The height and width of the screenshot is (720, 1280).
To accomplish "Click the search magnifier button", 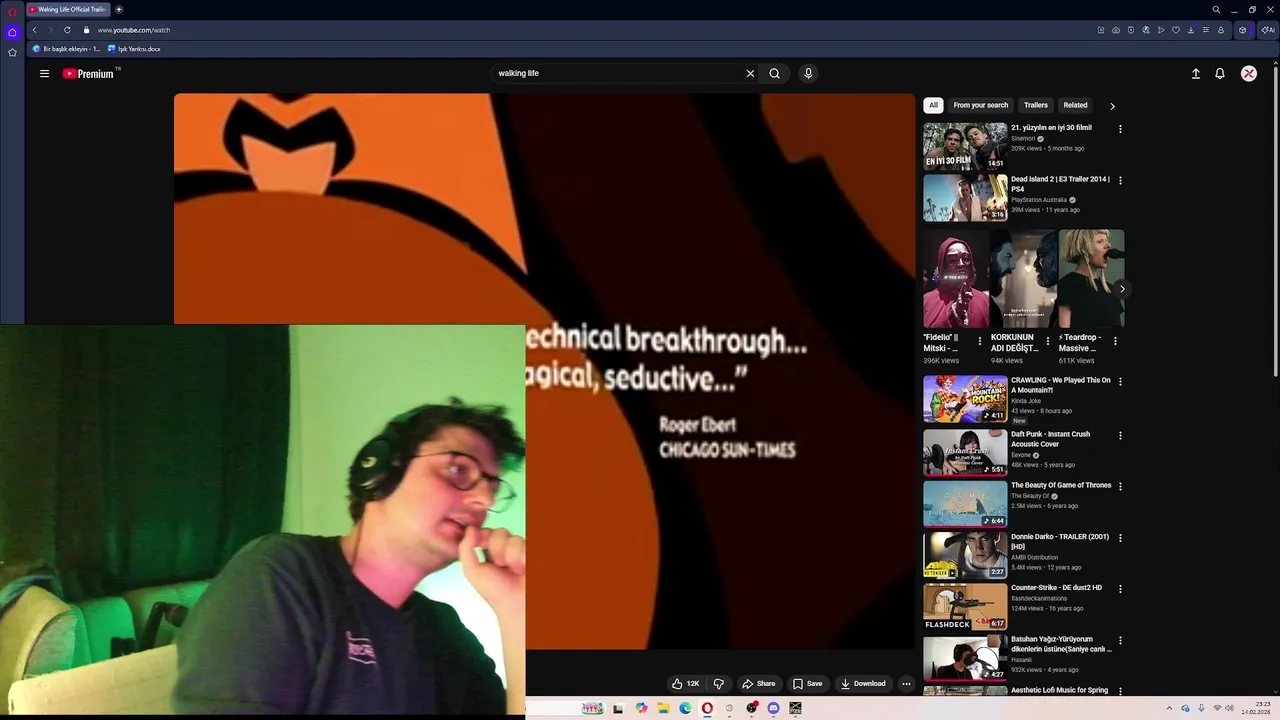I will click(774, 73).
